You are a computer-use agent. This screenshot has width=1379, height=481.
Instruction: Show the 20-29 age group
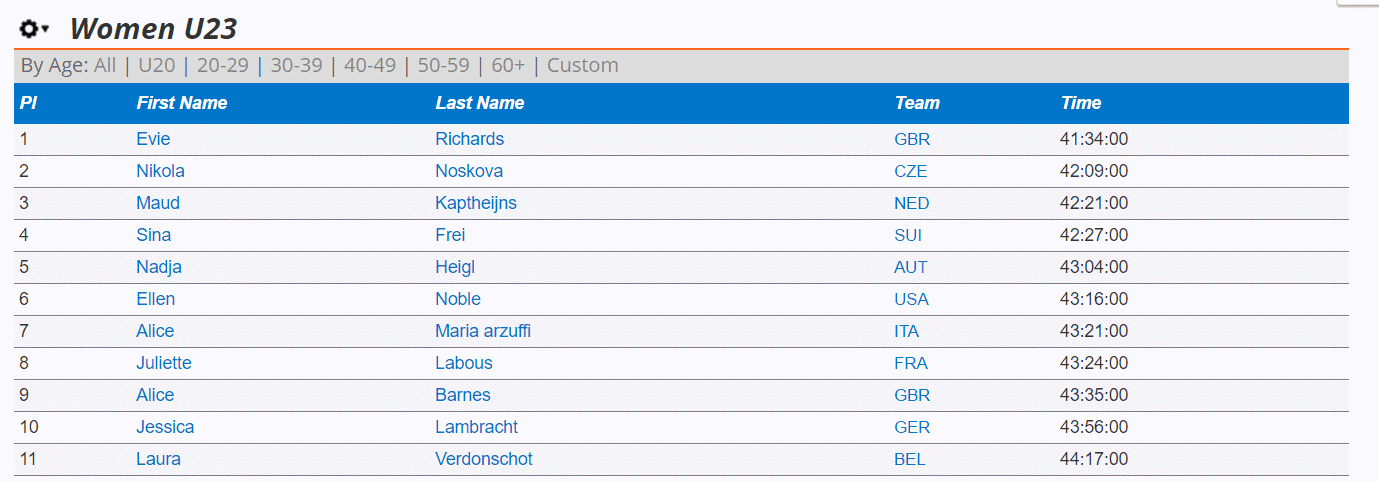point(222,66)
